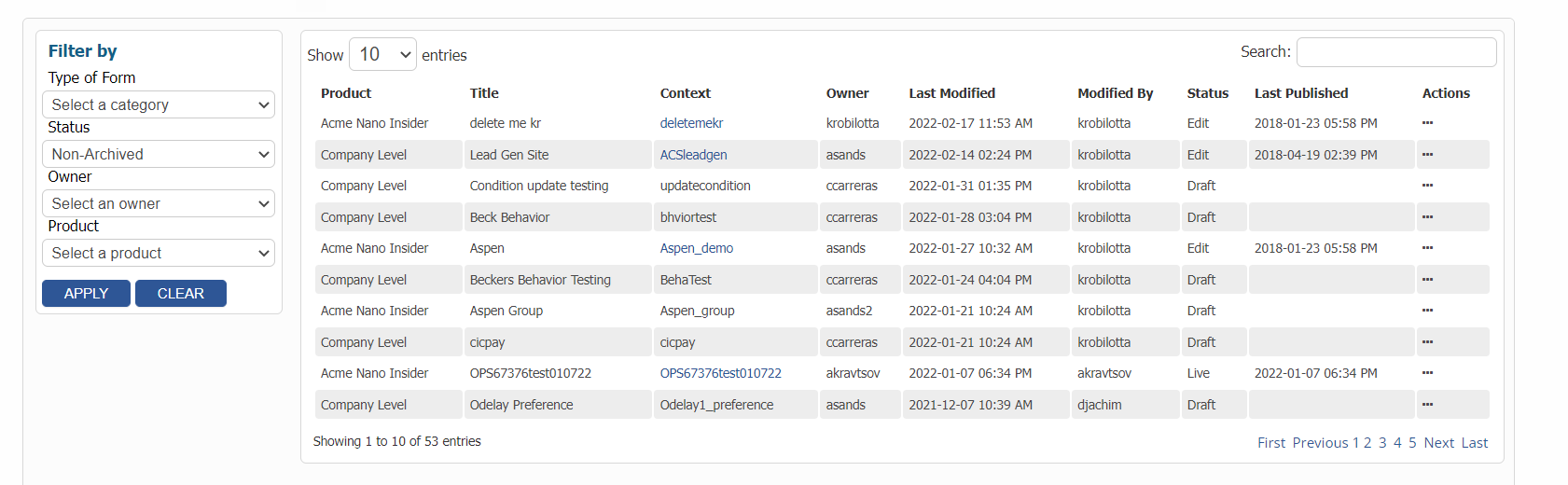Image resolution: width=1568 pixels, height=485 pixels.
Task: Change the entries-per-page count dropdown
Action: point(382,55)
